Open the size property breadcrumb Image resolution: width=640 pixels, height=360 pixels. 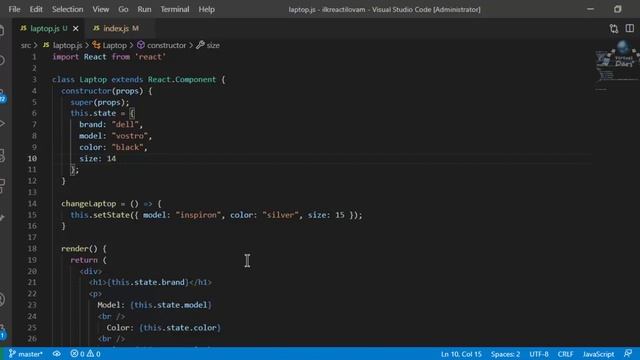tap(208, 45)
